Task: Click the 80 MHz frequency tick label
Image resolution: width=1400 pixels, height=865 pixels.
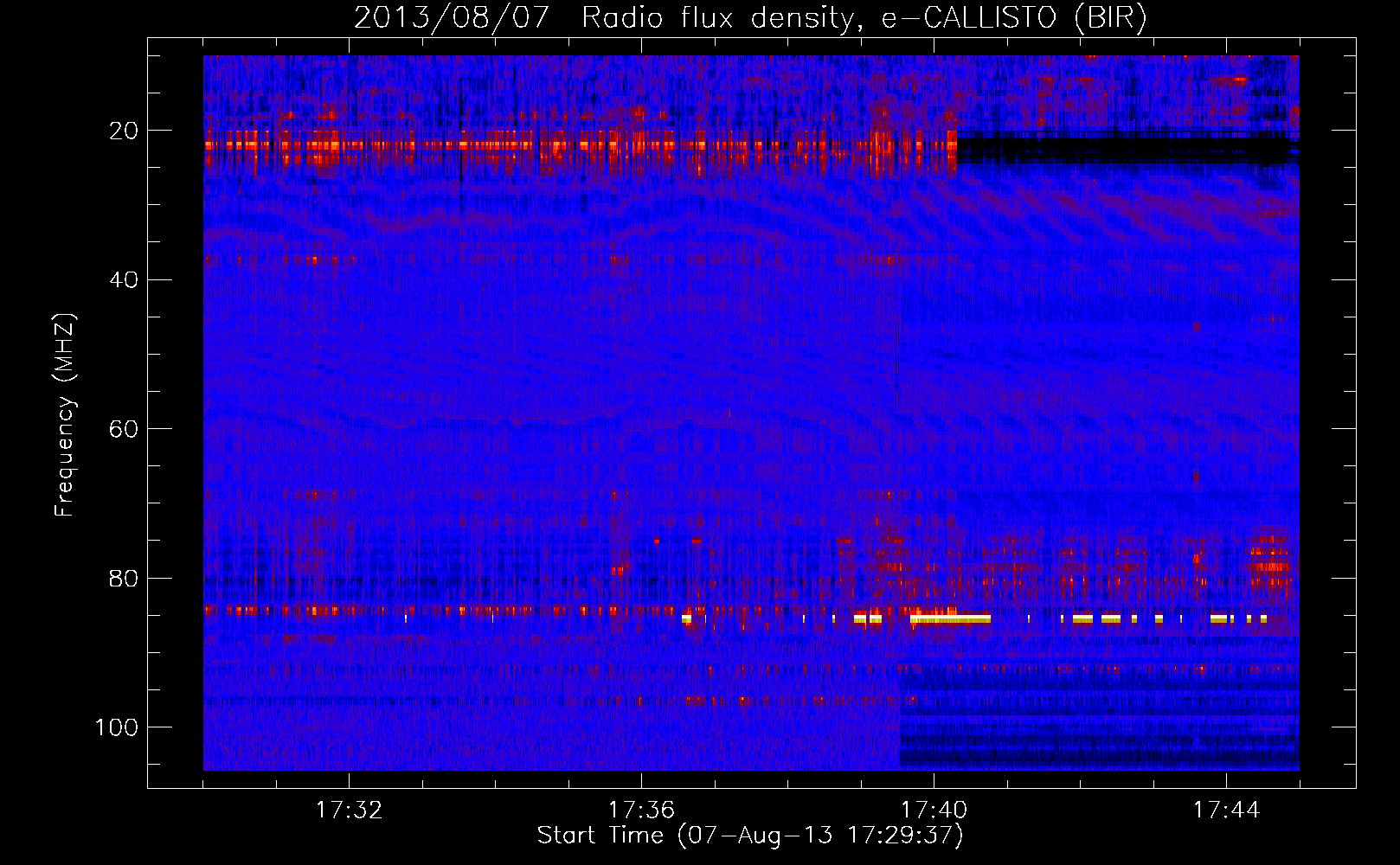Action: (125, 578)
